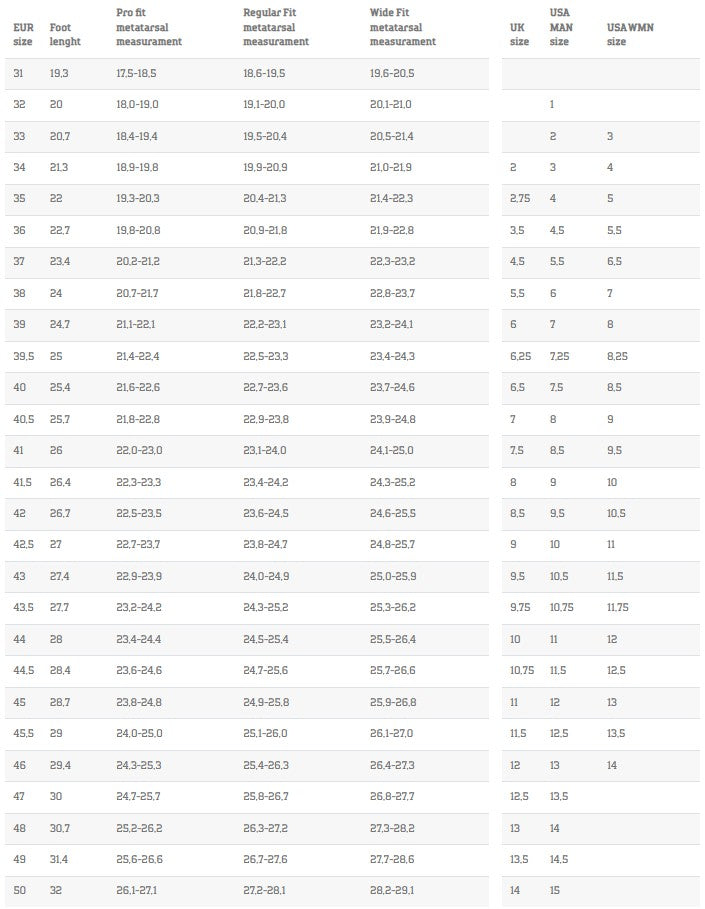The image size is (705, 909).
Task: Click the foot length value 31,4
Action: (x=58, y=858)
